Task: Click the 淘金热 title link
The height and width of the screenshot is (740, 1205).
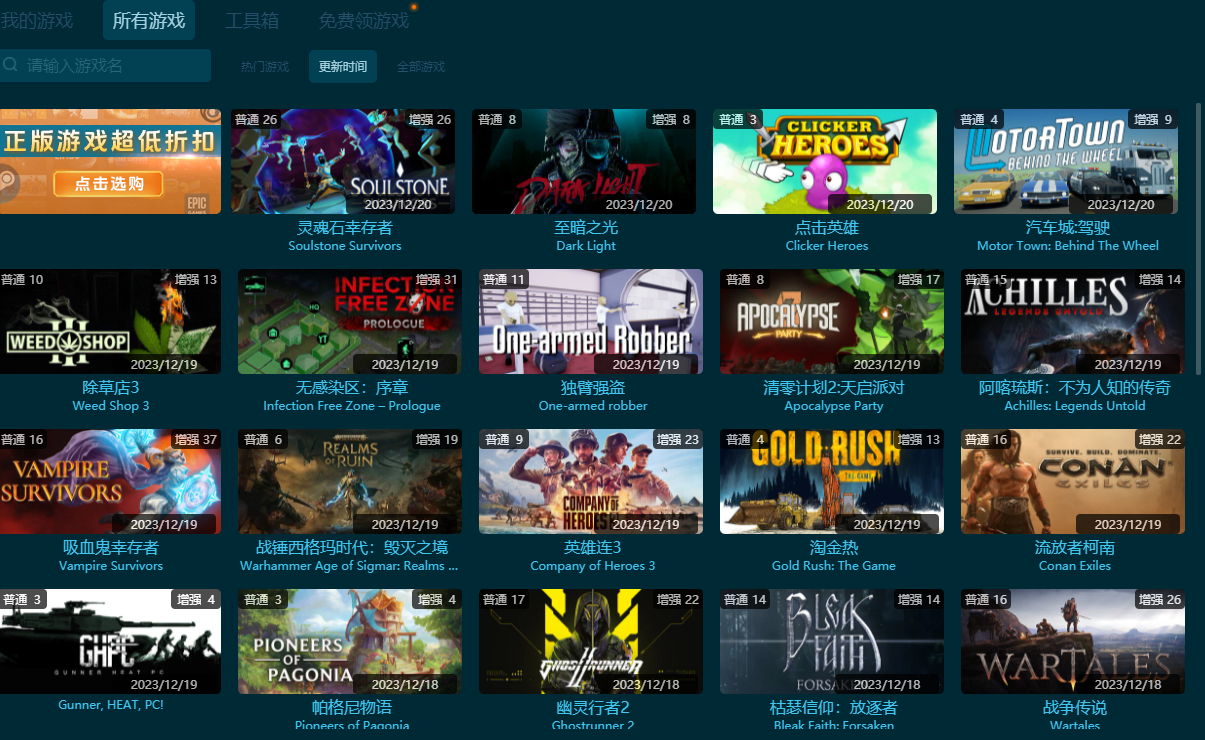Action: [x=834, y=548]
